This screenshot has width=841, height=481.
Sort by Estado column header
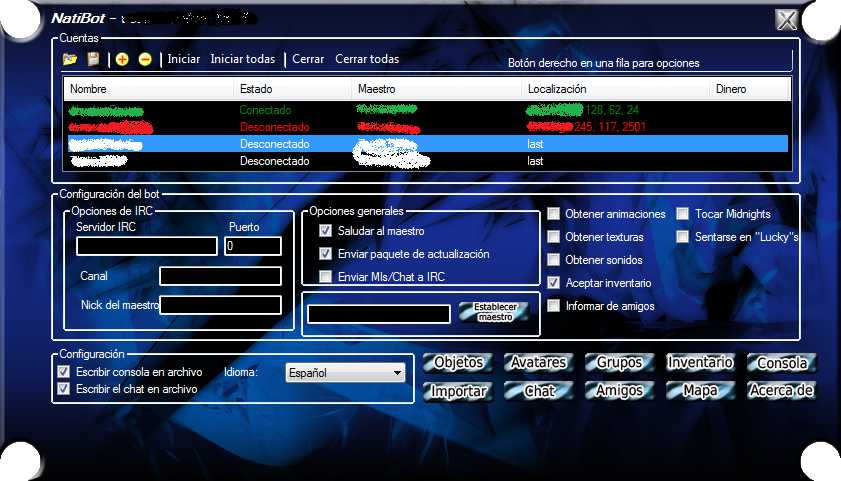[292, 89]
